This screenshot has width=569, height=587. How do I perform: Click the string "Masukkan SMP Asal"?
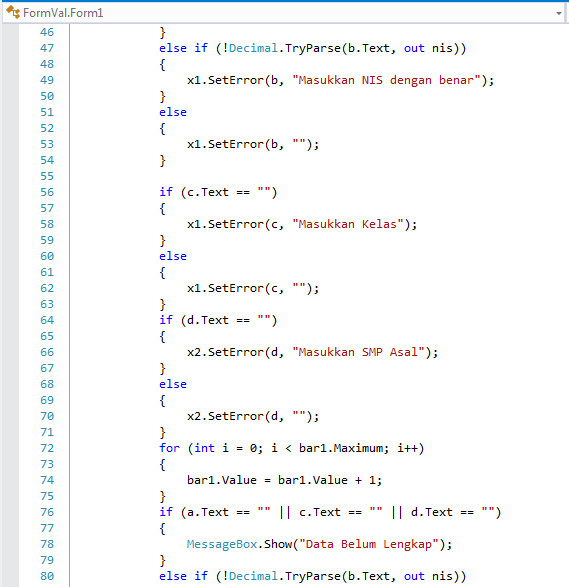tap(358, 352)
